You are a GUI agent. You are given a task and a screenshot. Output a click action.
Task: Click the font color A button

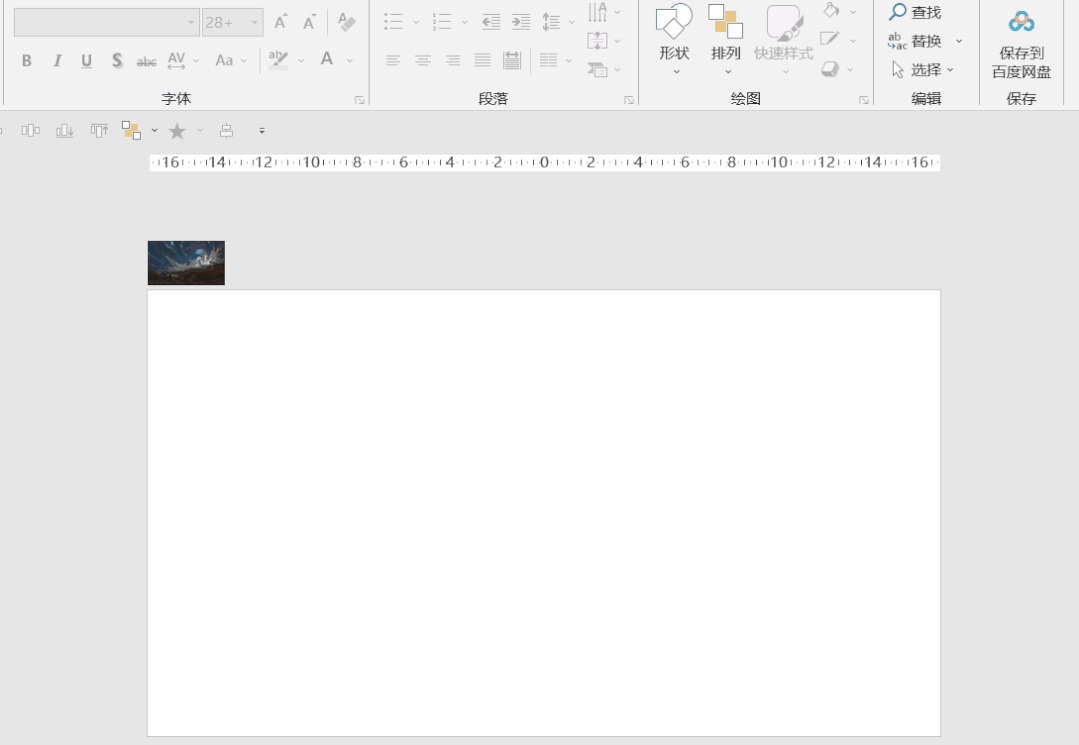(327, 60)
